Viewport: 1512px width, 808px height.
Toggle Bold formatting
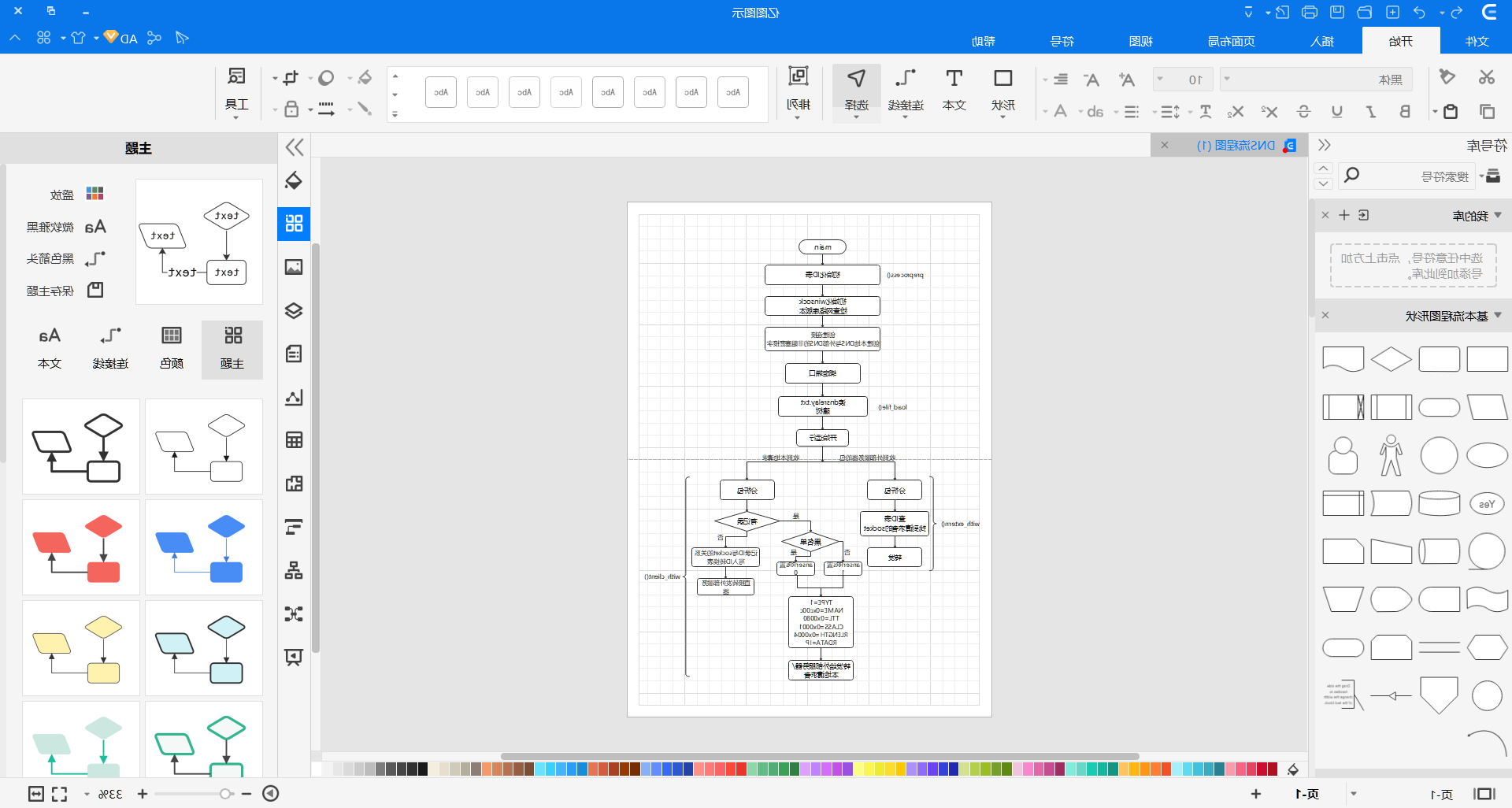tap(1404, 112)
